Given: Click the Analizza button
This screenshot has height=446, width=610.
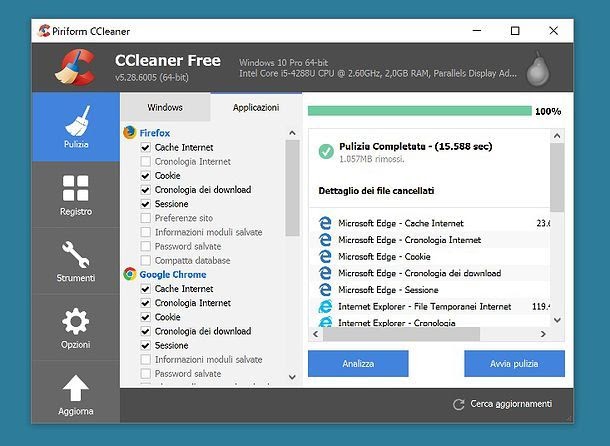Looking at the screenshot, I should coord(358,363).
